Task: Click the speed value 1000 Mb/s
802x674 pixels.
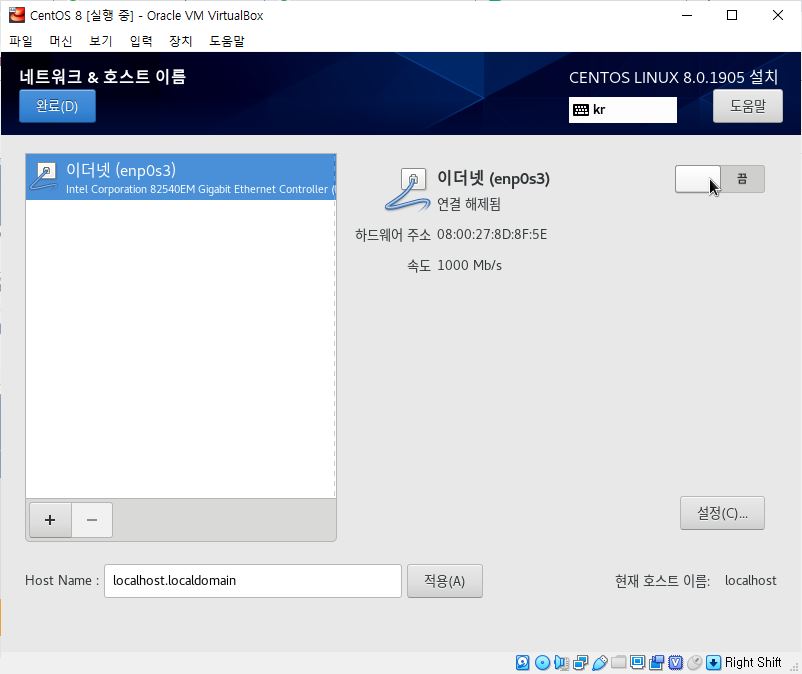Action: (470, 265)
